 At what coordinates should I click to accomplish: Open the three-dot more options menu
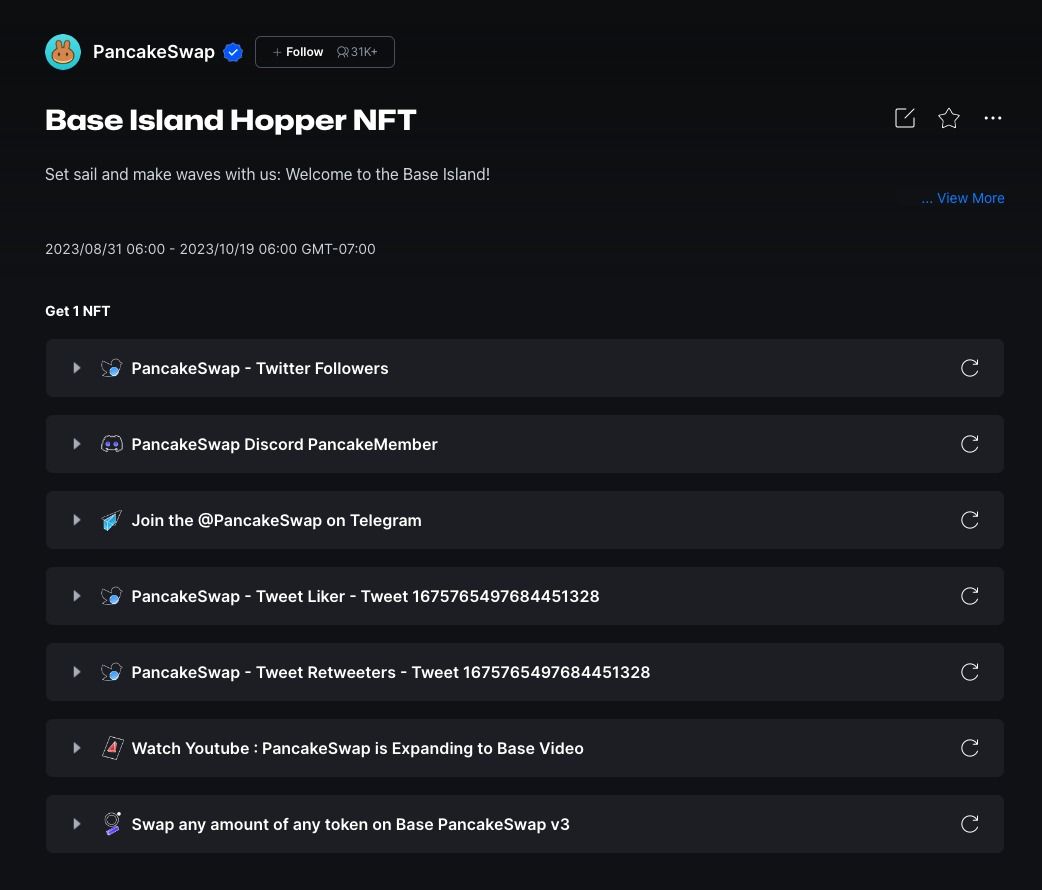992,118
